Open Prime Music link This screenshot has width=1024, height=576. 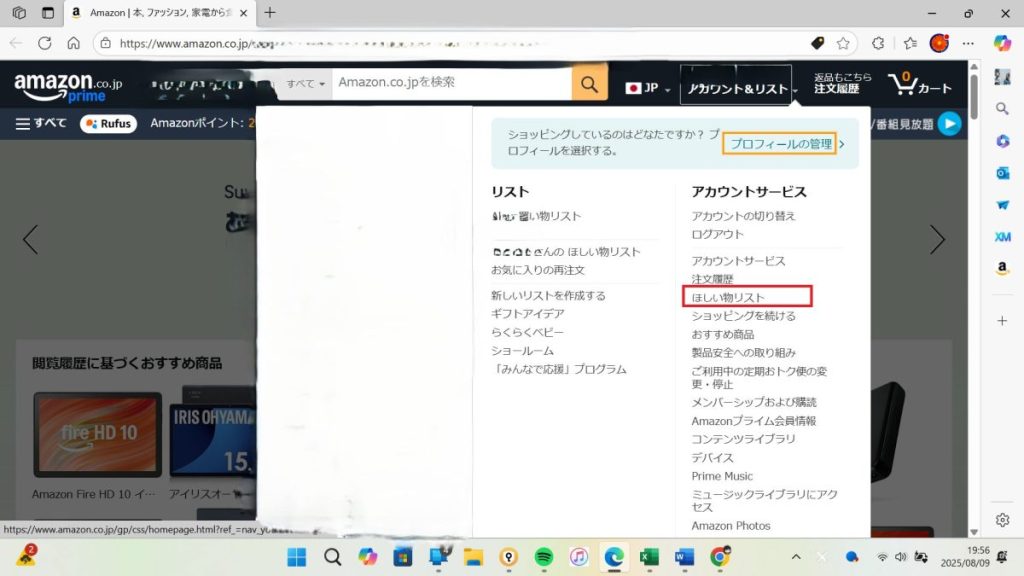click(722, 476)
